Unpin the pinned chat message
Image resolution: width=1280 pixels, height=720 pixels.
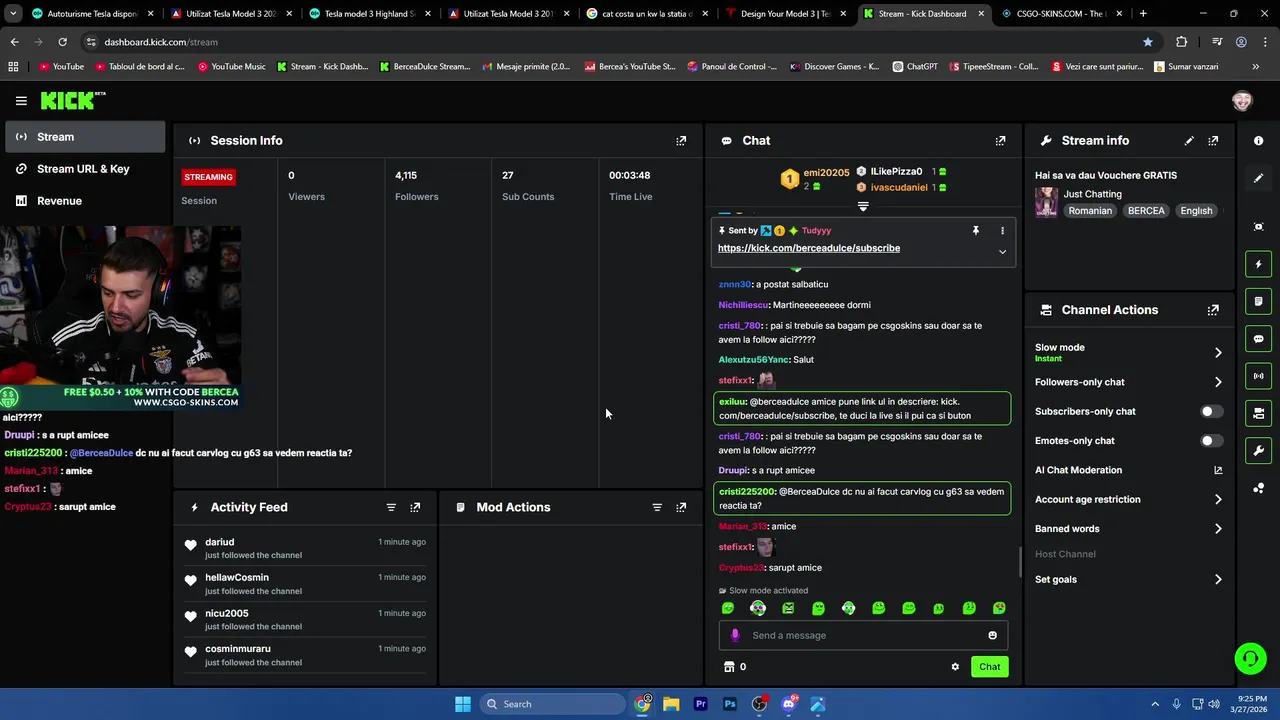(x=976, y=231)
